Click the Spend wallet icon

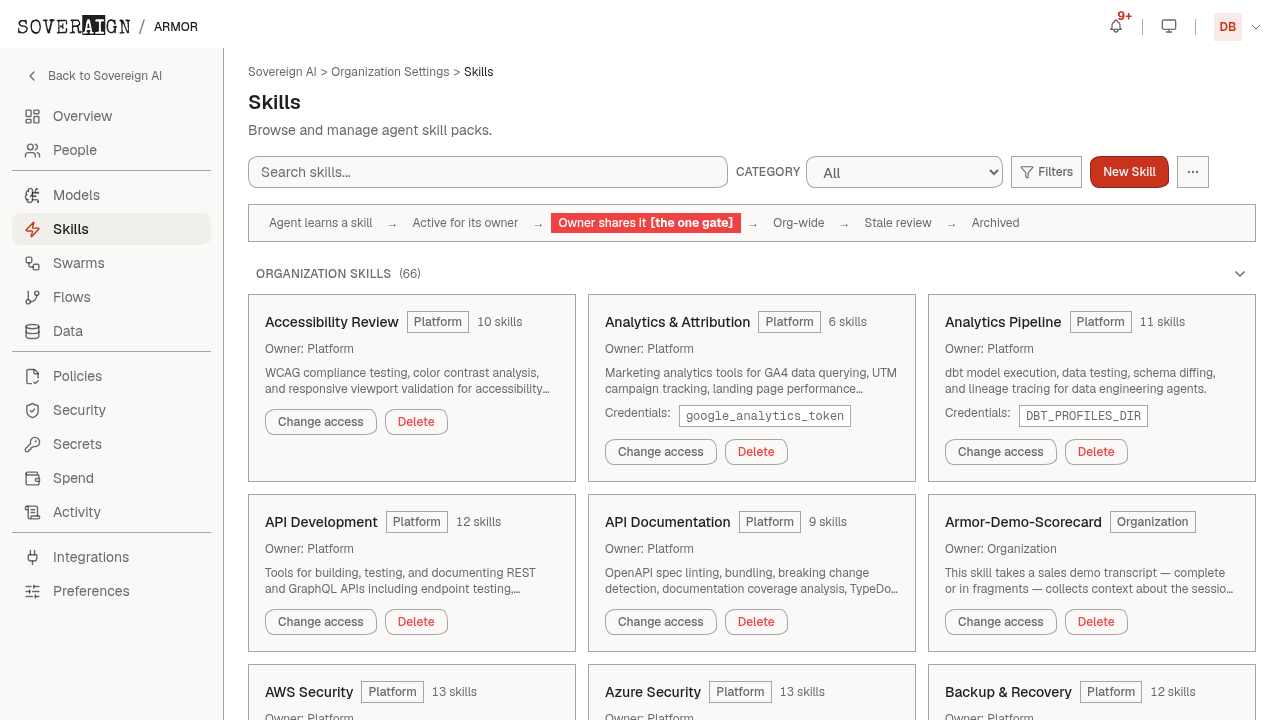pos(33,478)
